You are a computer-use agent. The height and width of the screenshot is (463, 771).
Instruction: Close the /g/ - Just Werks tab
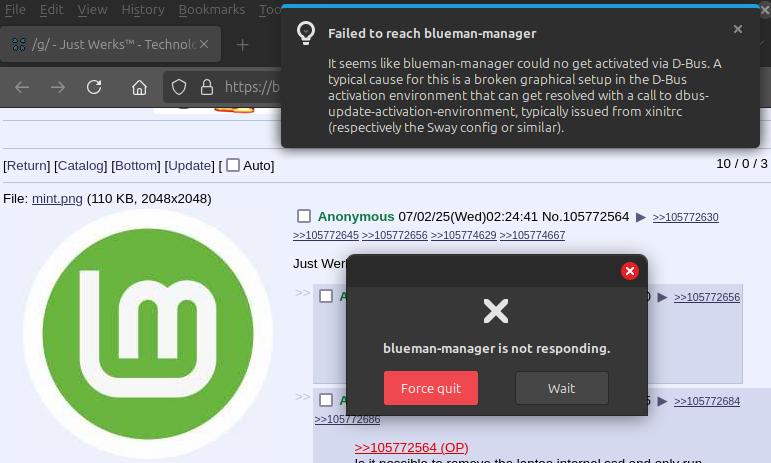[x=204, y=44]
